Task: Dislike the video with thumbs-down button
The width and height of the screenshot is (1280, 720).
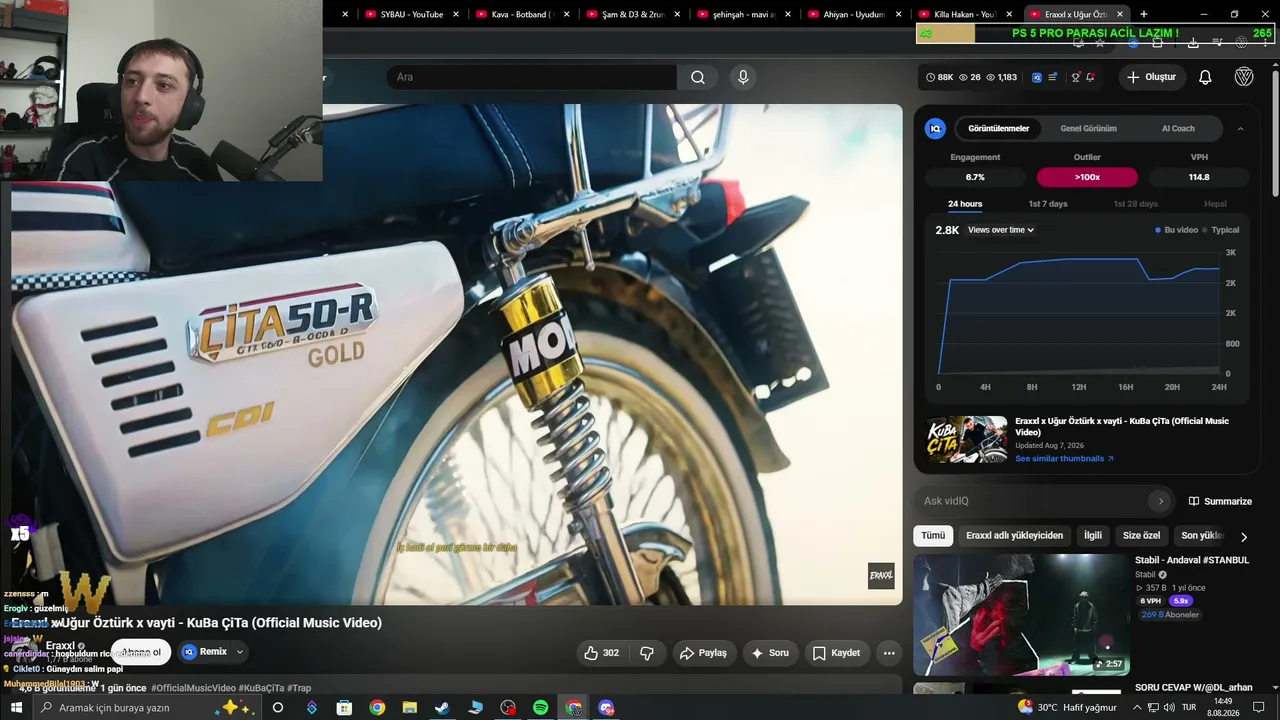Action: 647,653
